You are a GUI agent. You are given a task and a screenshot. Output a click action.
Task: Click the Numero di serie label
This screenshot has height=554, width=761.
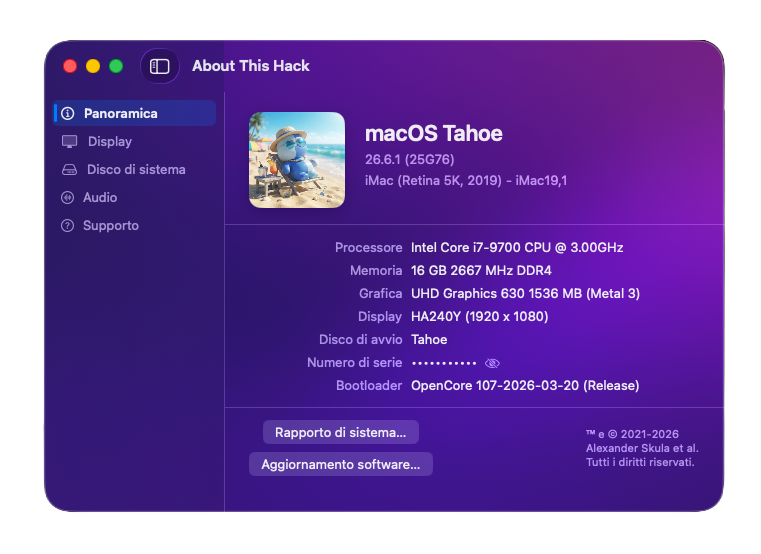355,363
